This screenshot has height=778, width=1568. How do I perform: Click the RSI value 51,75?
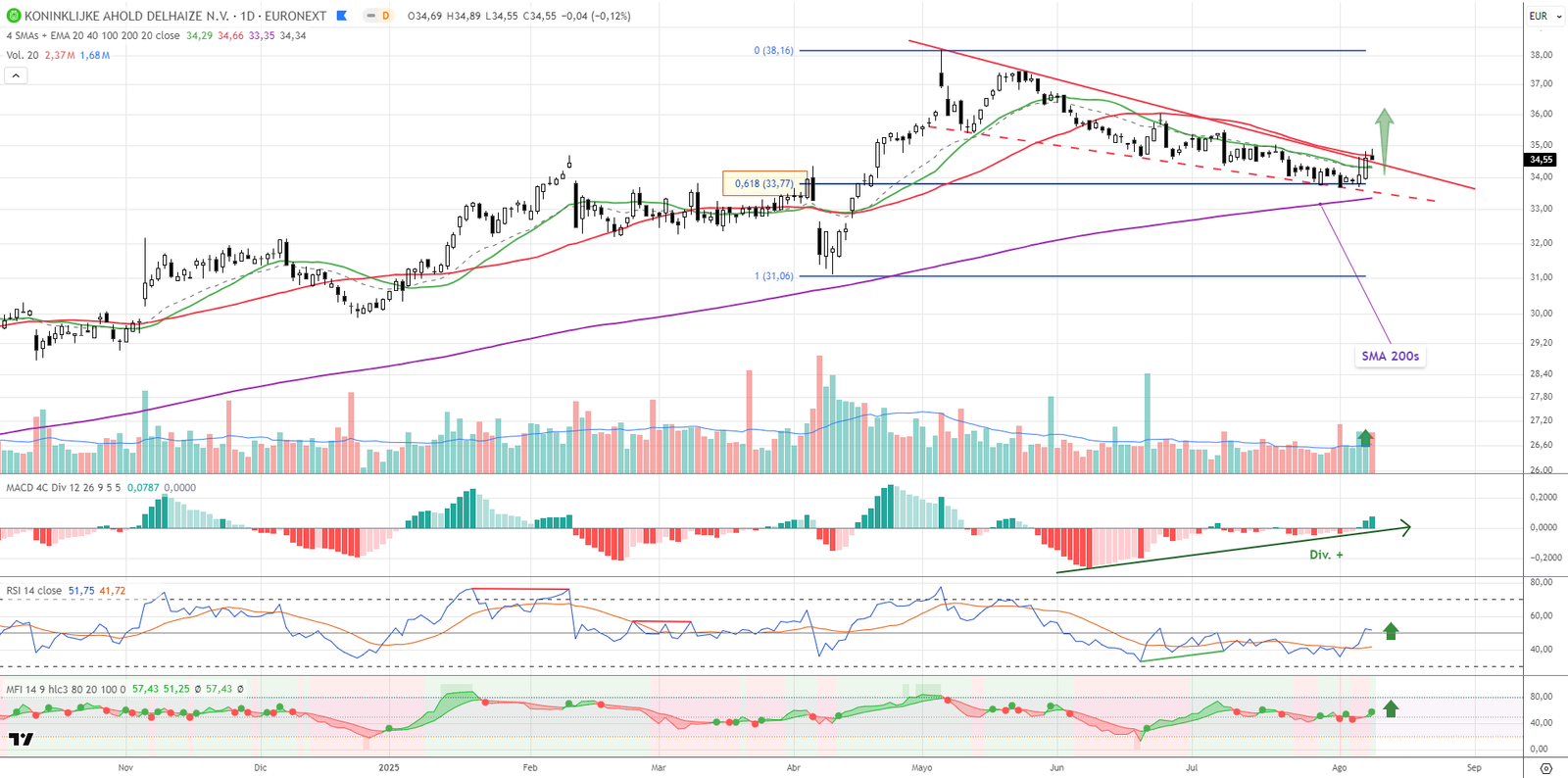click(81, 591)
